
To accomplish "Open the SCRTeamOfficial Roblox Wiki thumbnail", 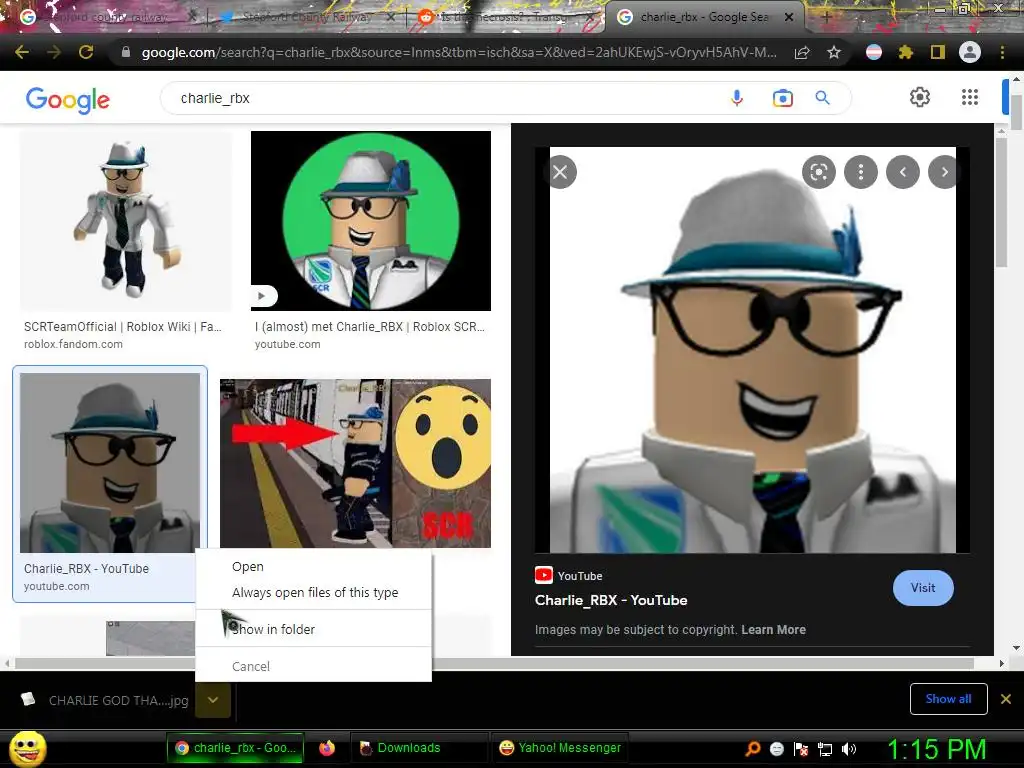I will pos(126,221).
